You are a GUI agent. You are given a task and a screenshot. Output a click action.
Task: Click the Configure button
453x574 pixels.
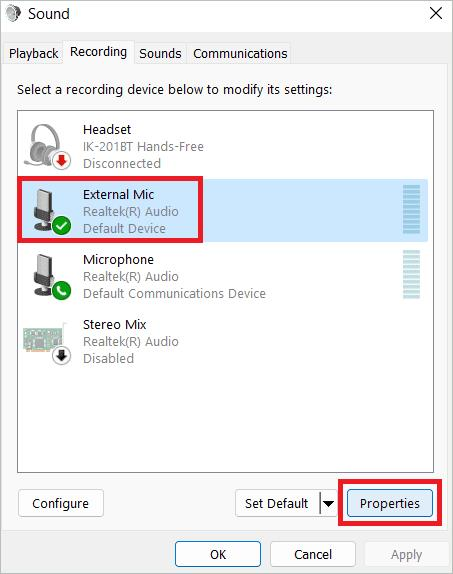[61, 503]
